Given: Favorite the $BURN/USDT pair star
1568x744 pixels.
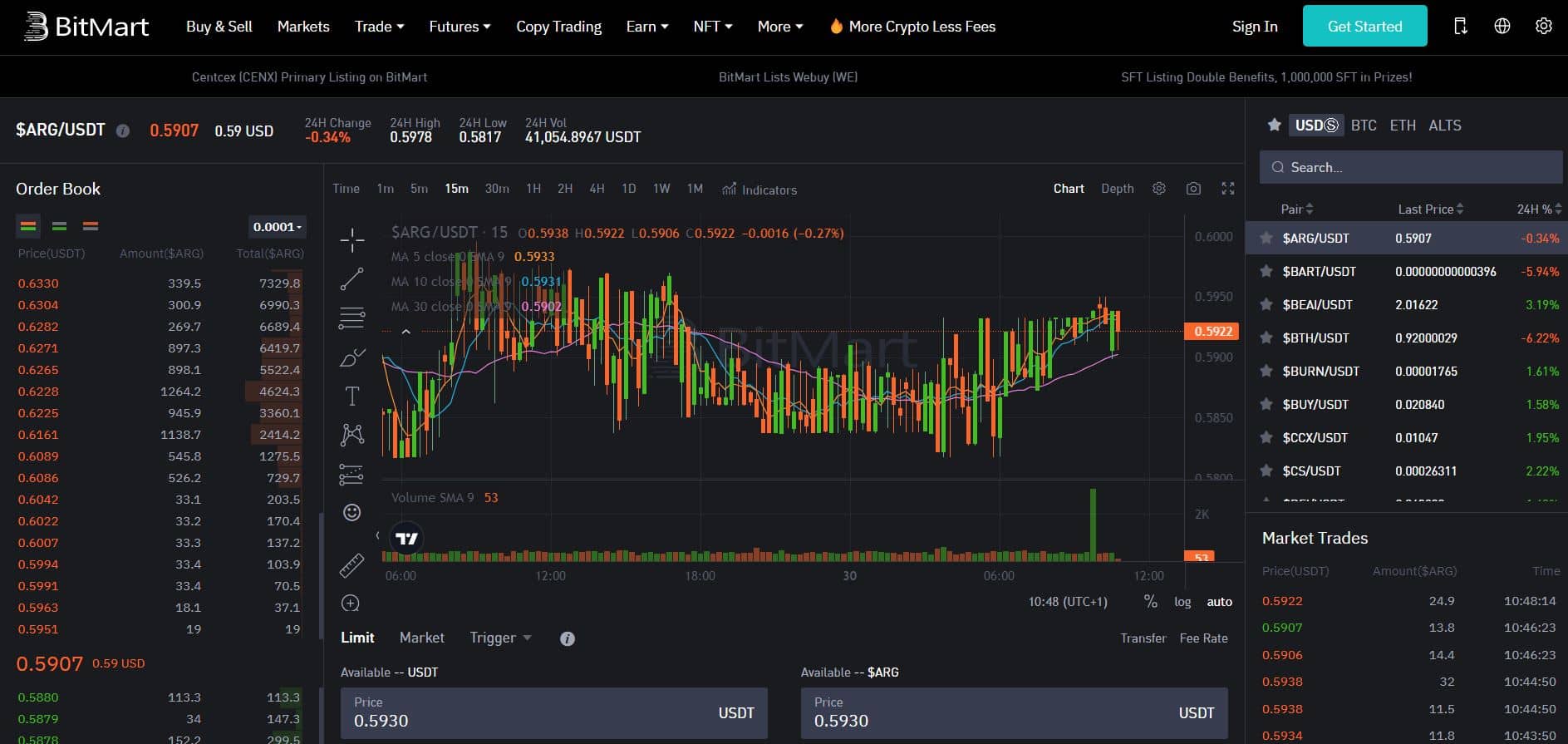Looking at the screenshot, I should click(1266, 372).
